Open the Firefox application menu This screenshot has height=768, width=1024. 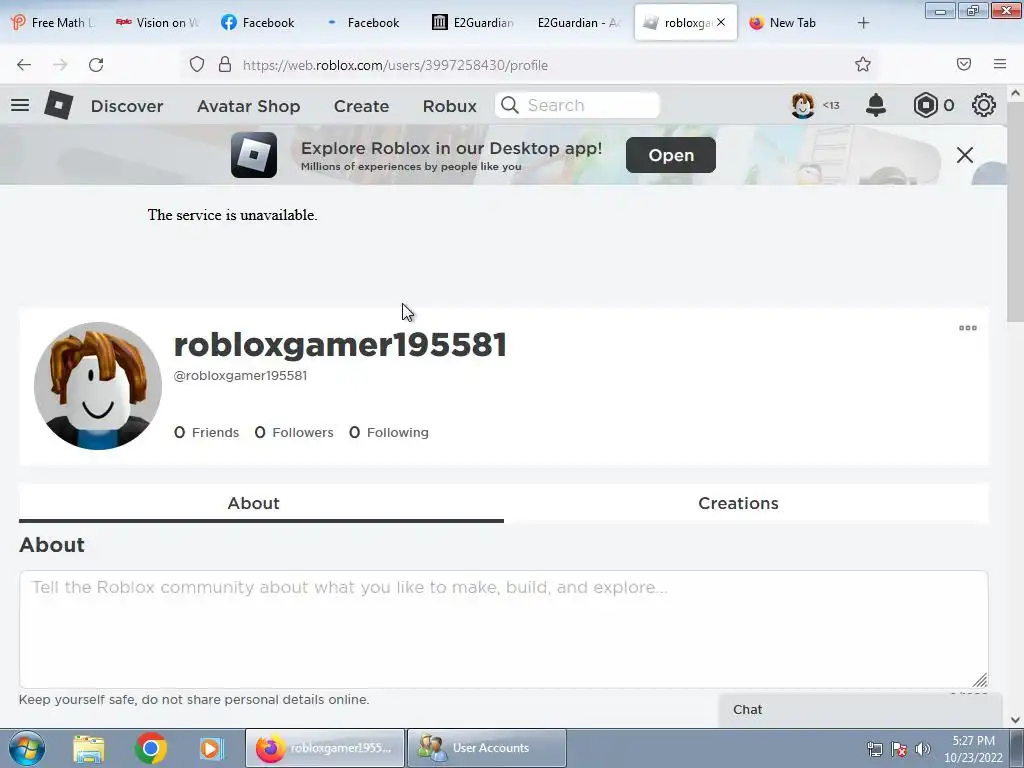click(x=1000, y=64)
